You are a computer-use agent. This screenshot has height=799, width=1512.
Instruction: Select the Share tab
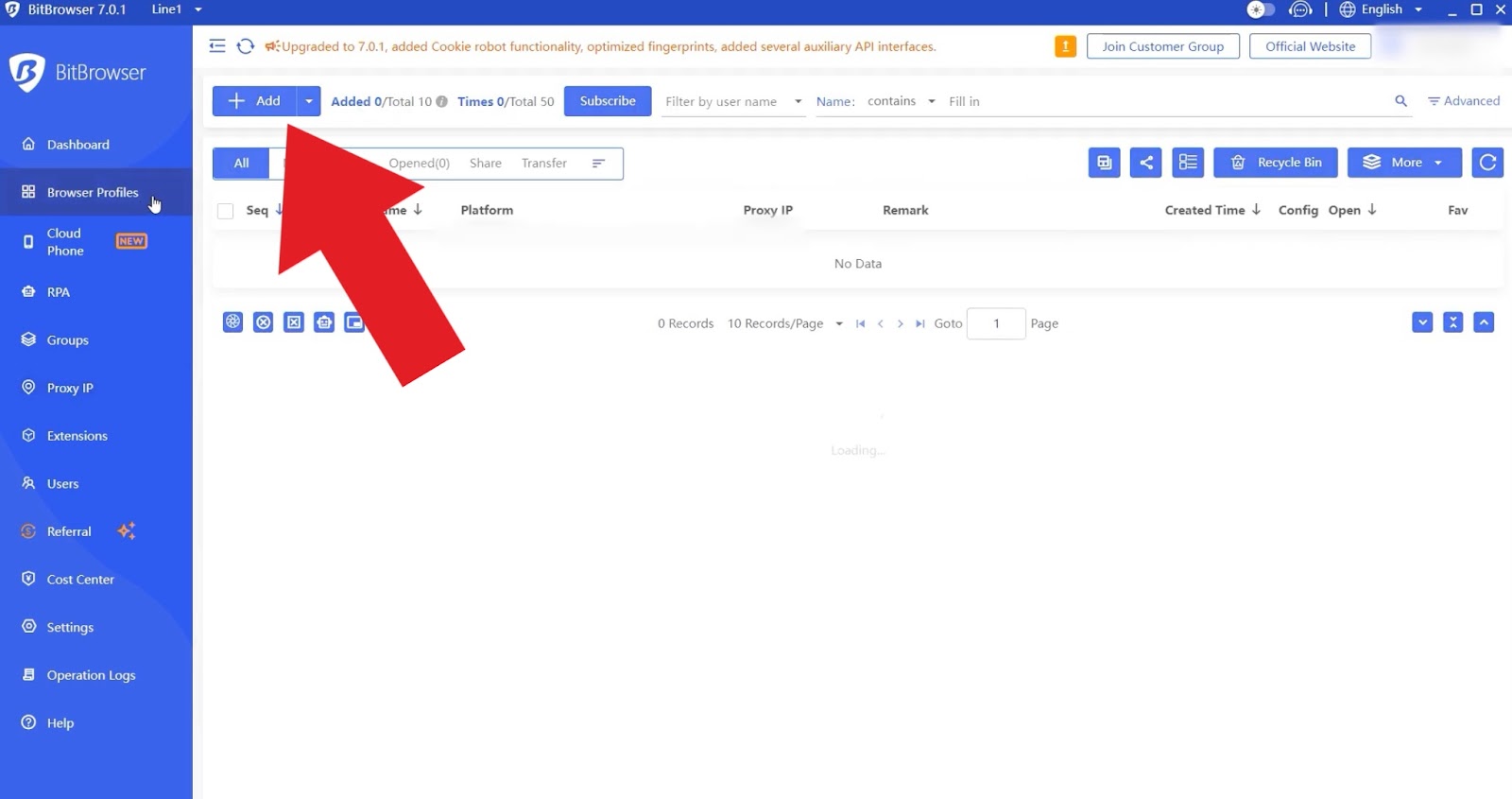486,164
